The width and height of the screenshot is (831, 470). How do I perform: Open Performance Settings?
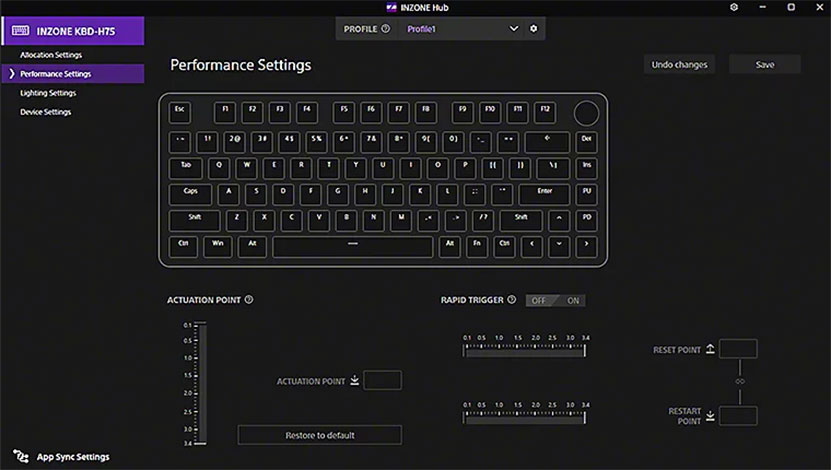coord(73,74)
